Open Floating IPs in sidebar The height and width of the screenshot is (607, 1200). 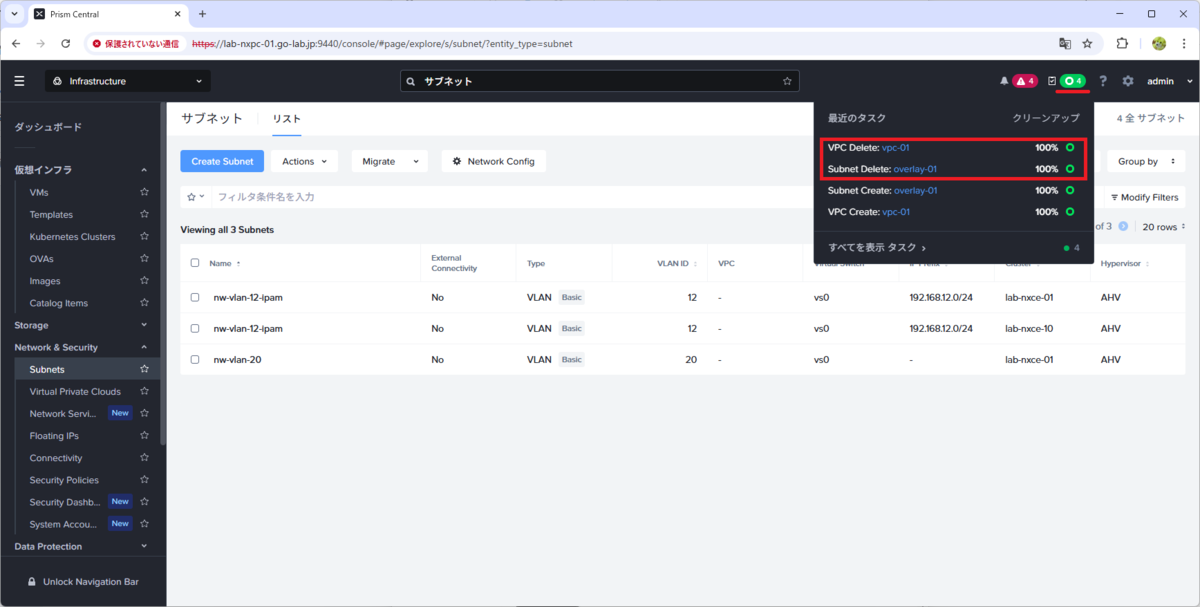pyautogui.click(x=54, y=436)
